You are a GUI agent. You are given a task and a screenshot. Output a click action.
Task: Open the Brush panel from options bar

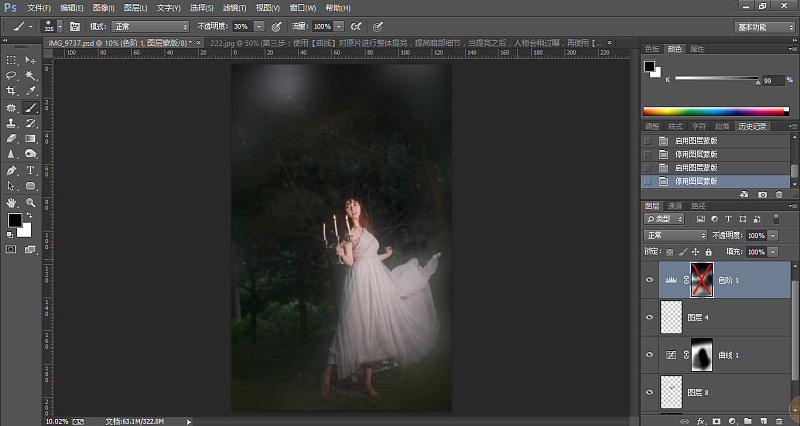point(74,27)
